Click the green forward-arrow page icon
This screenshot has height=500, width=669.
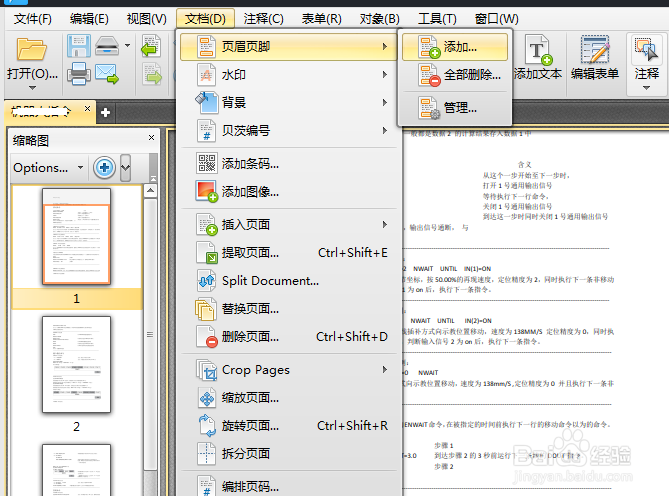pyautogui.click(x=151, y=74)
